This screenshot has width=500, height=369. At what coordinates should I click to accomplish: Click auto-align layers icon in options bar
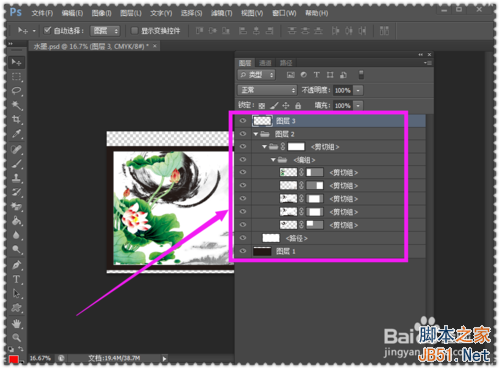click(384, 31)
